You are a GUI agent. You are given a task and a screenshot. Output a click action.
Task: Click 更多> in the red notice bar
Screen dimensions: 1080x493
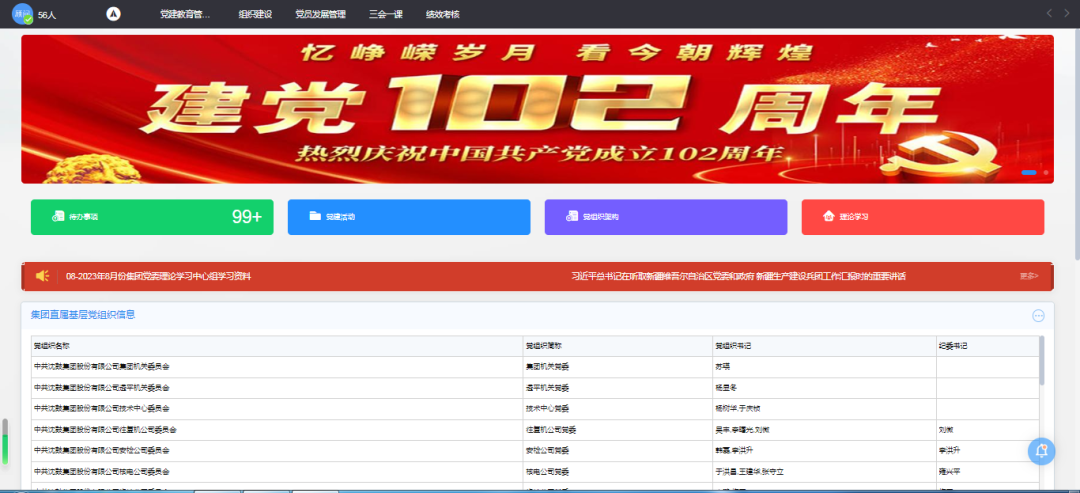coord(1029,277)
